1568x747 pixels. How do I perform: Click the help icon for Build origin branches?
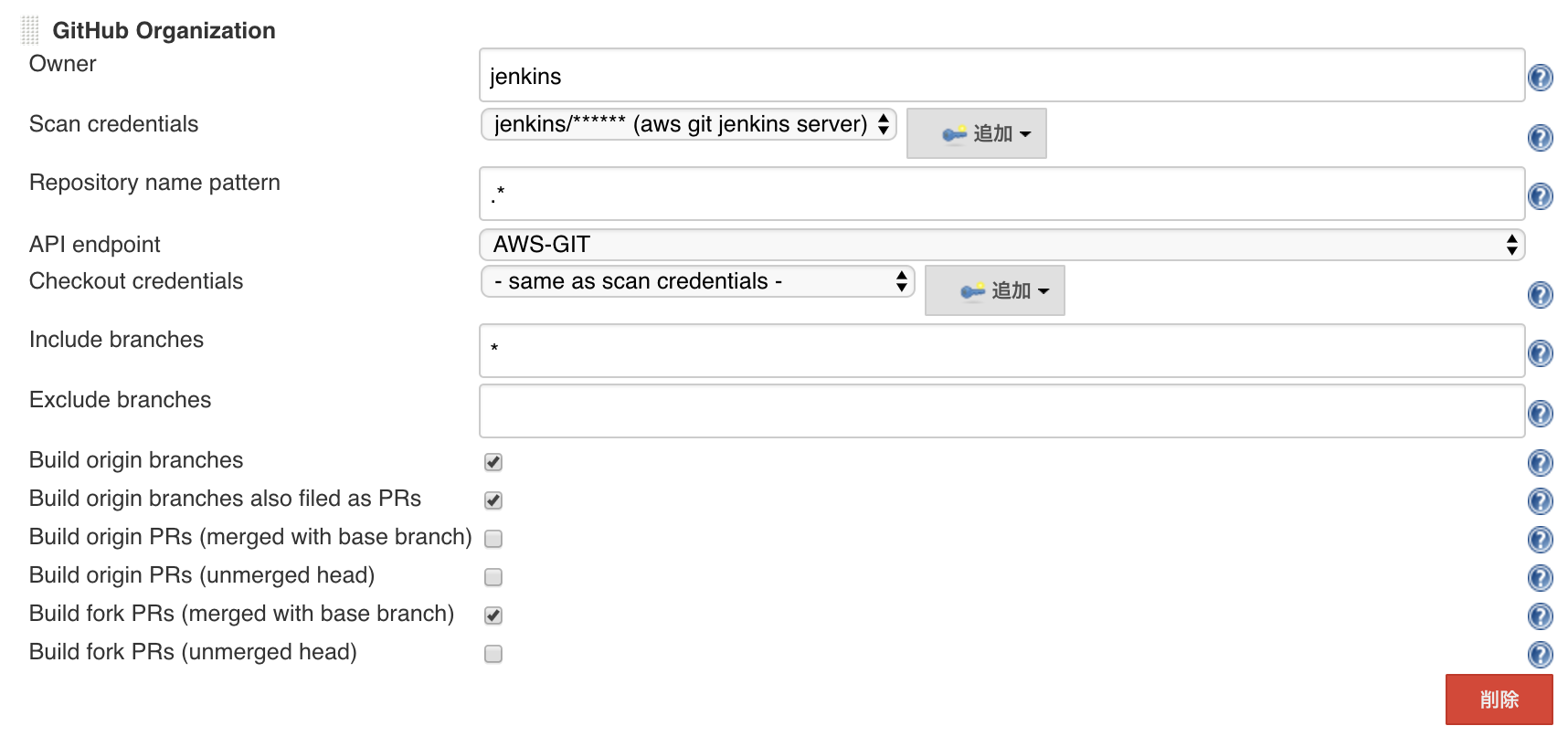pyautogui.click(x=1539, y=462)
